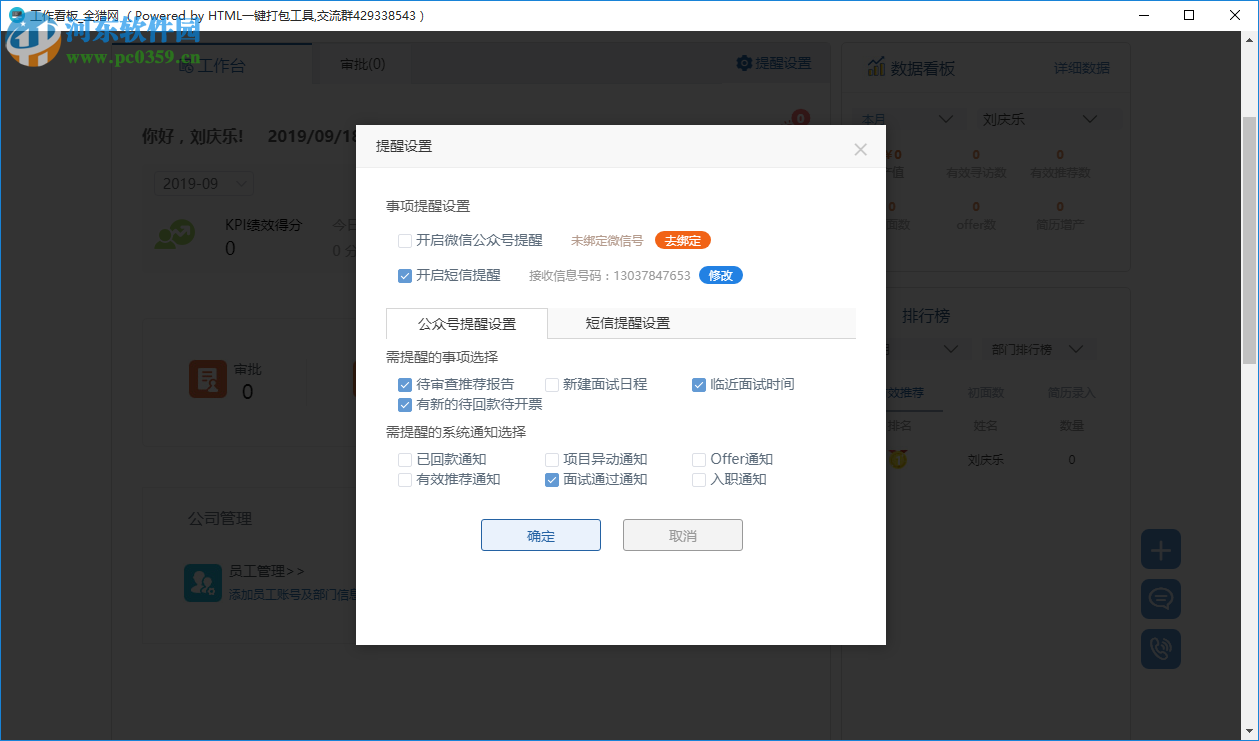
Task: Enable the Offer通知 notification checkbox
Action: coord(698,459)
